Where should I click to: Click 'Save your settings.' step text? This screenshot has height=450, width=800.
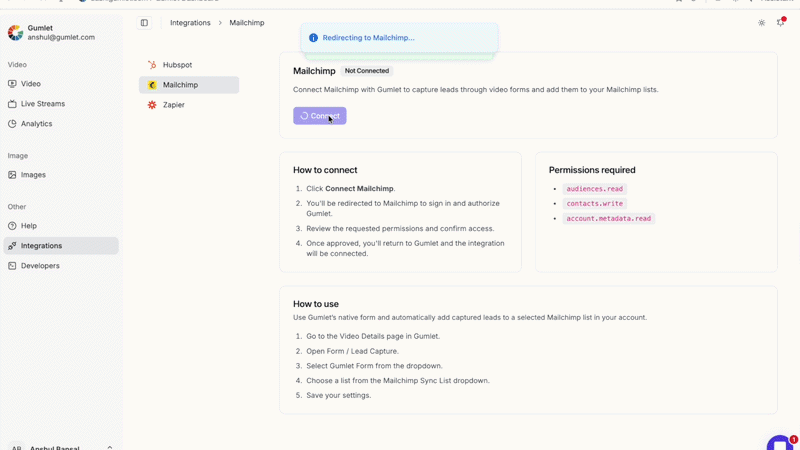[339, 395]
